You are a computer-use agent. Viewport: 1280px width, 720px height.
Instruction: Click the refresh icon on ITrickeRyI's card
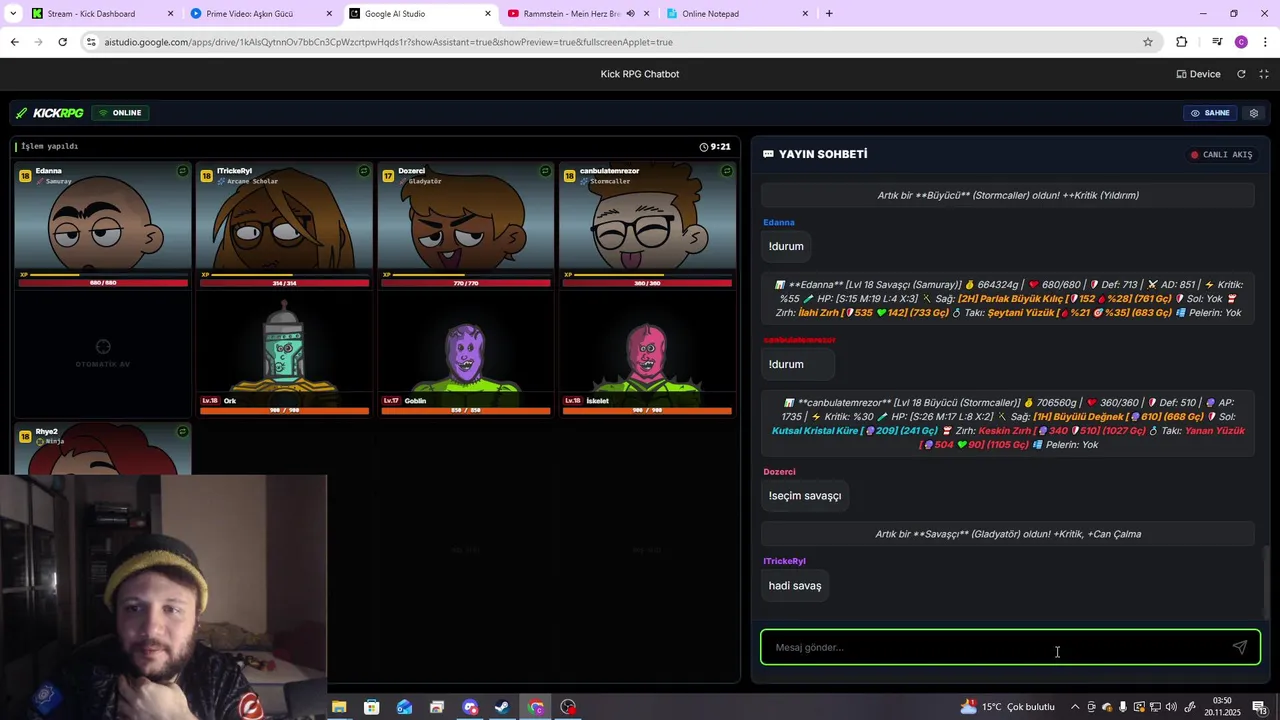point(364,171)
